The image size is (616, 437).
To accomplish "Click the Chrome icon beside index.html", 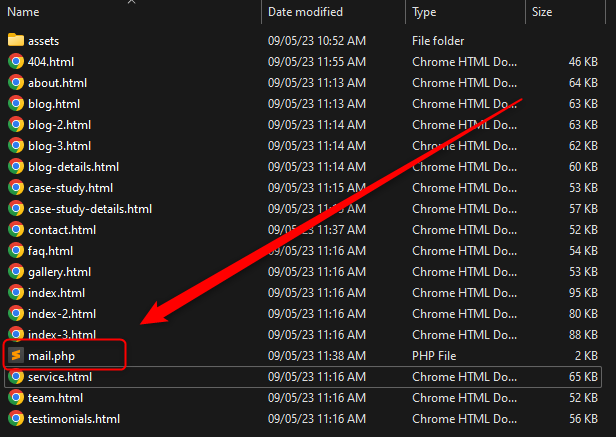I will 16,292.
